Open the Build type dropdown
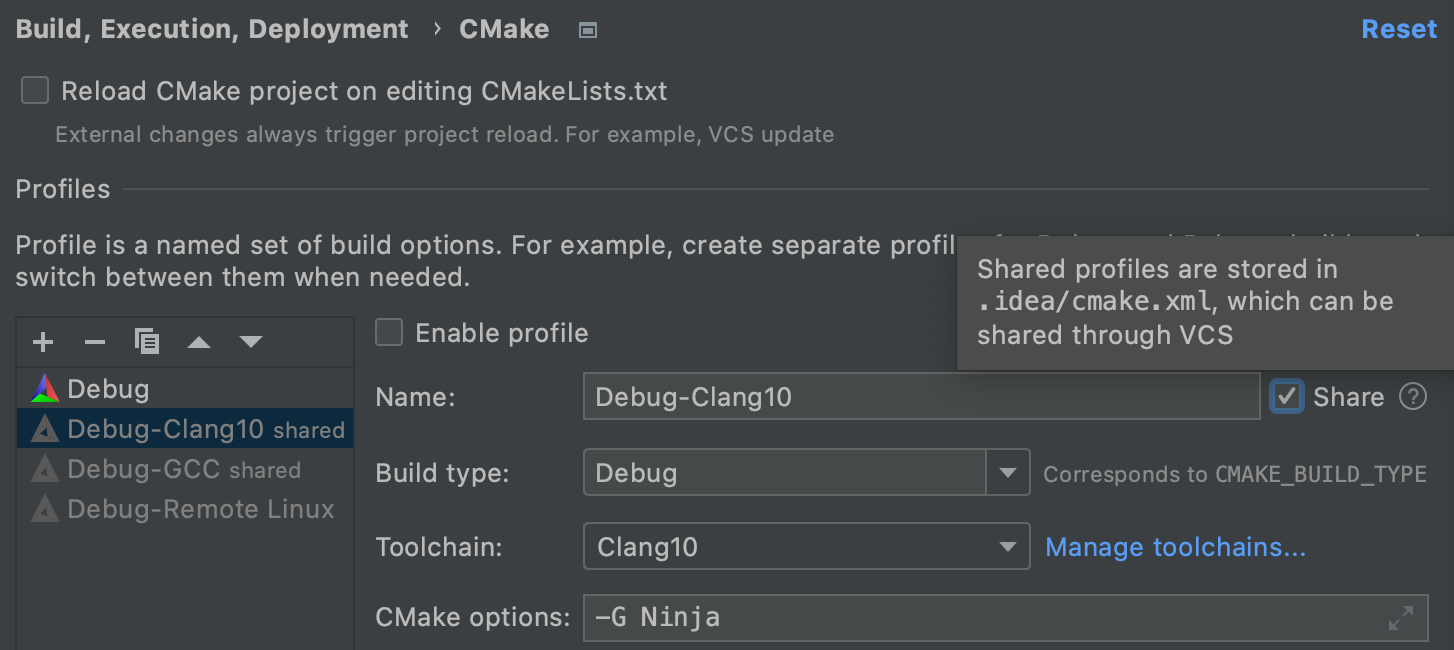 [1007, 473]
